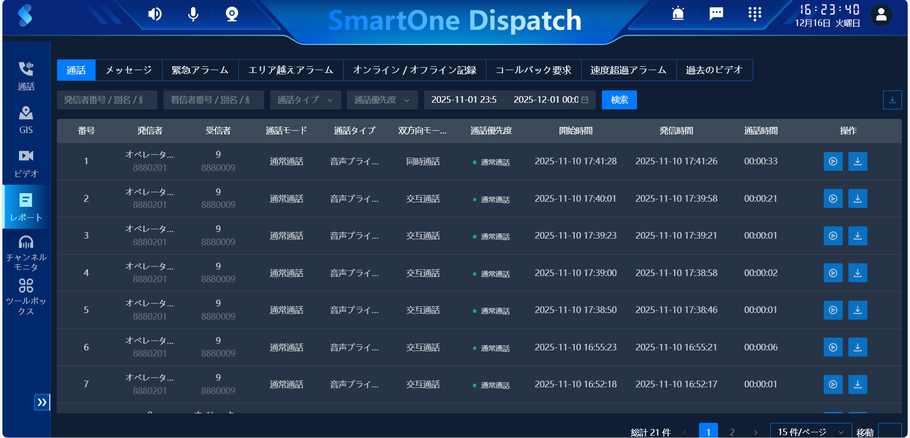The height and width of the screenshot is (438, 910).
Task: Expand the 通話タイプ dropdown filter
Action: click(306, 100)
